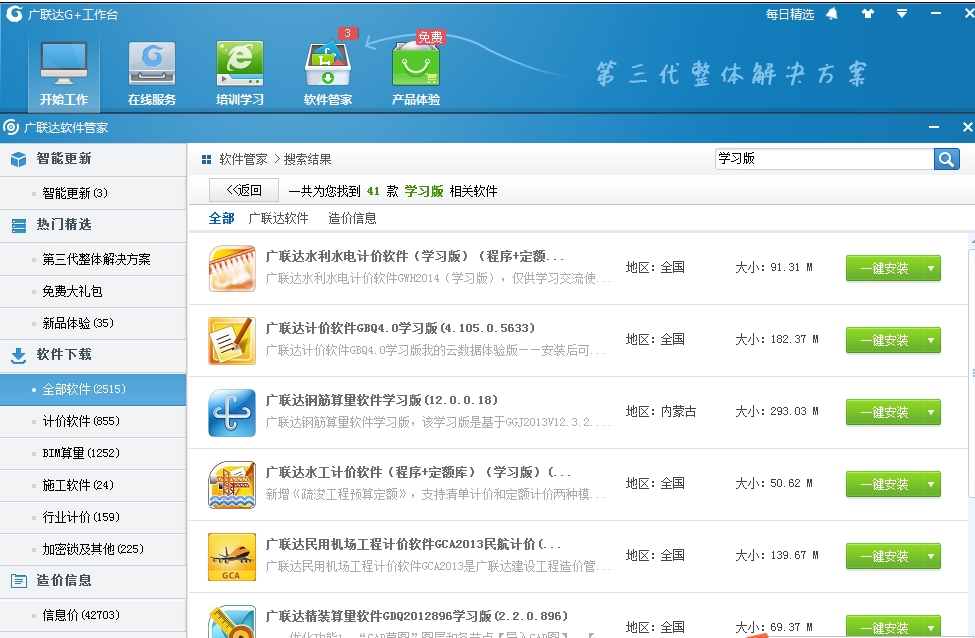975x638 pixels.
Task: Select the 全部 filter tab
Action: pos(221,218)
